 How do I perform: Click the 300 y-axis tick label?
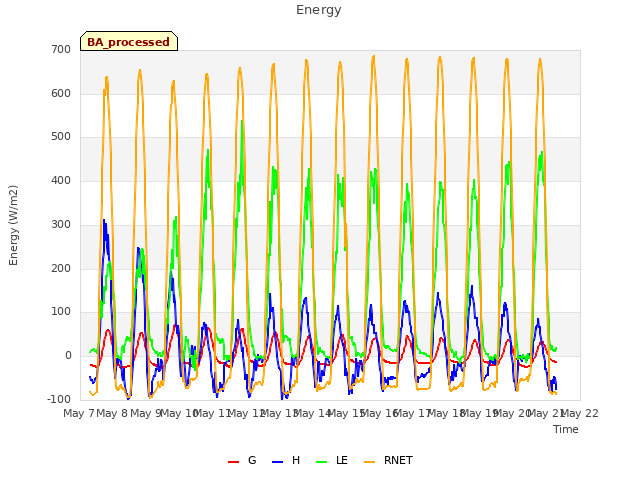[61, 224]
